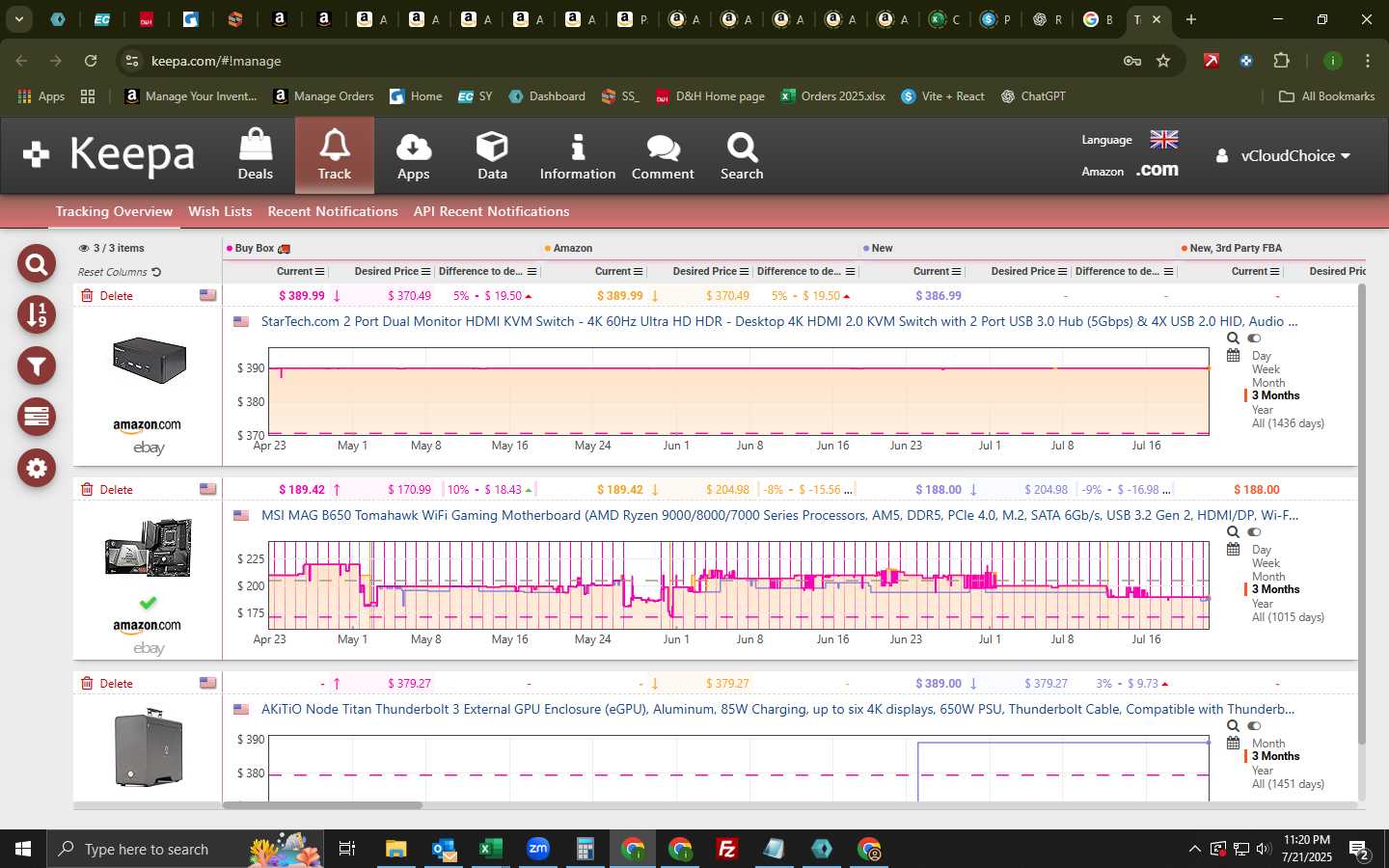This screenshot has width=1389, height=868.
Task: Open Excel from the Windows taskbar
Action: point(491,849)
